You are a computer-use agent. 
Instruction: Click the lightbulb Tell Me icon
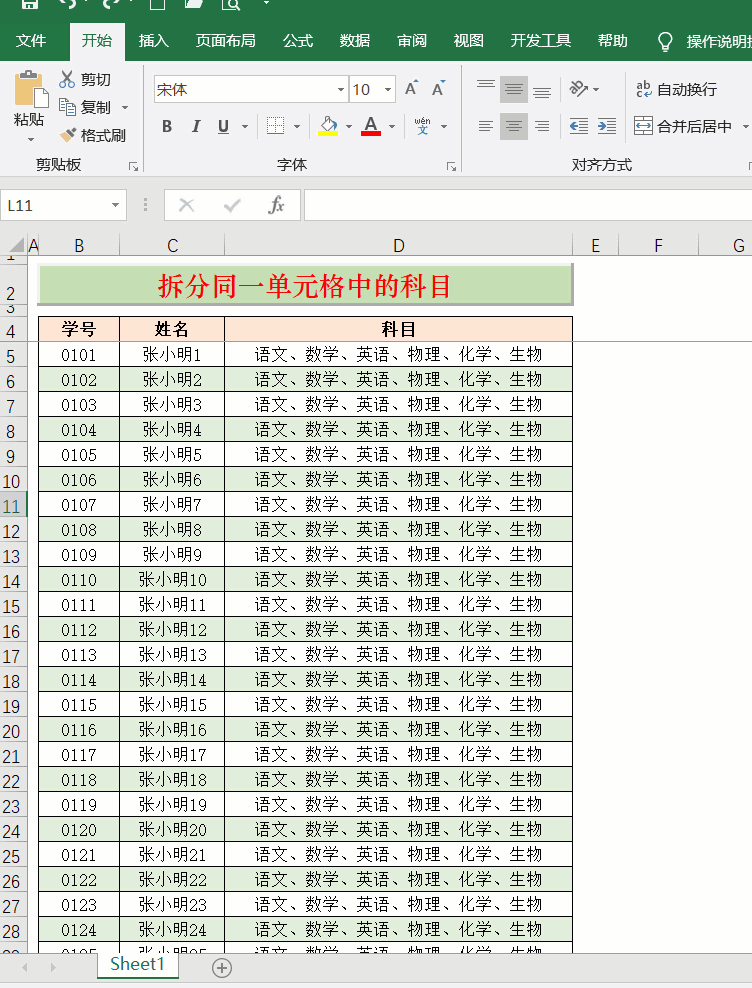tap(665, 42)
